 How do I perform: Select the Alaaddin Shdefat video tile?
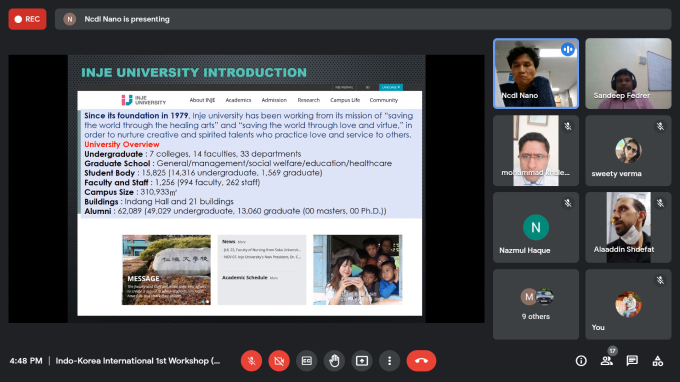pos(628,227)
